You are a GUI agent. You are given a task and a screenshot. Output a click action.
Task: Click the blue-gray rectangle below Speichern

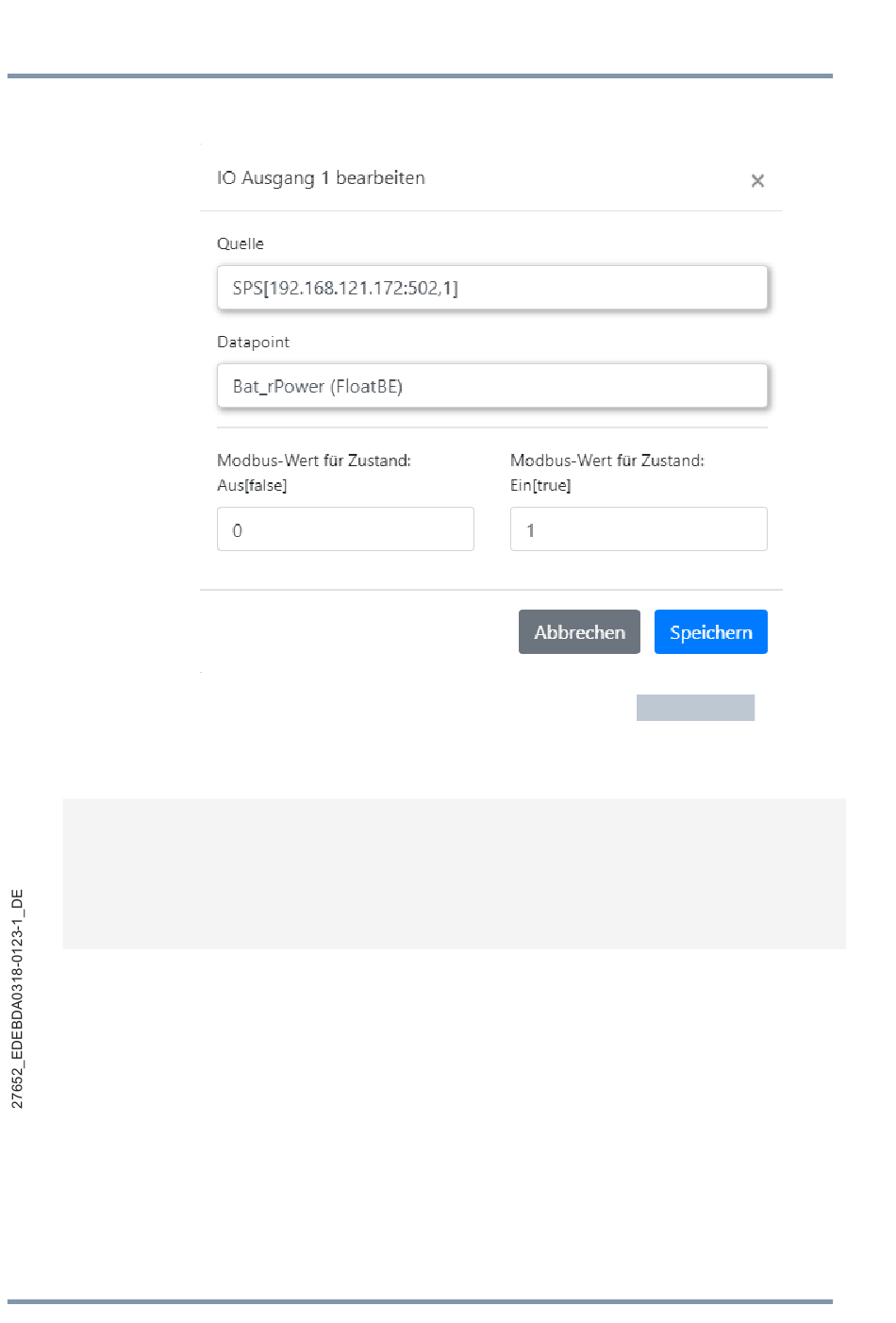click(695, 708)
